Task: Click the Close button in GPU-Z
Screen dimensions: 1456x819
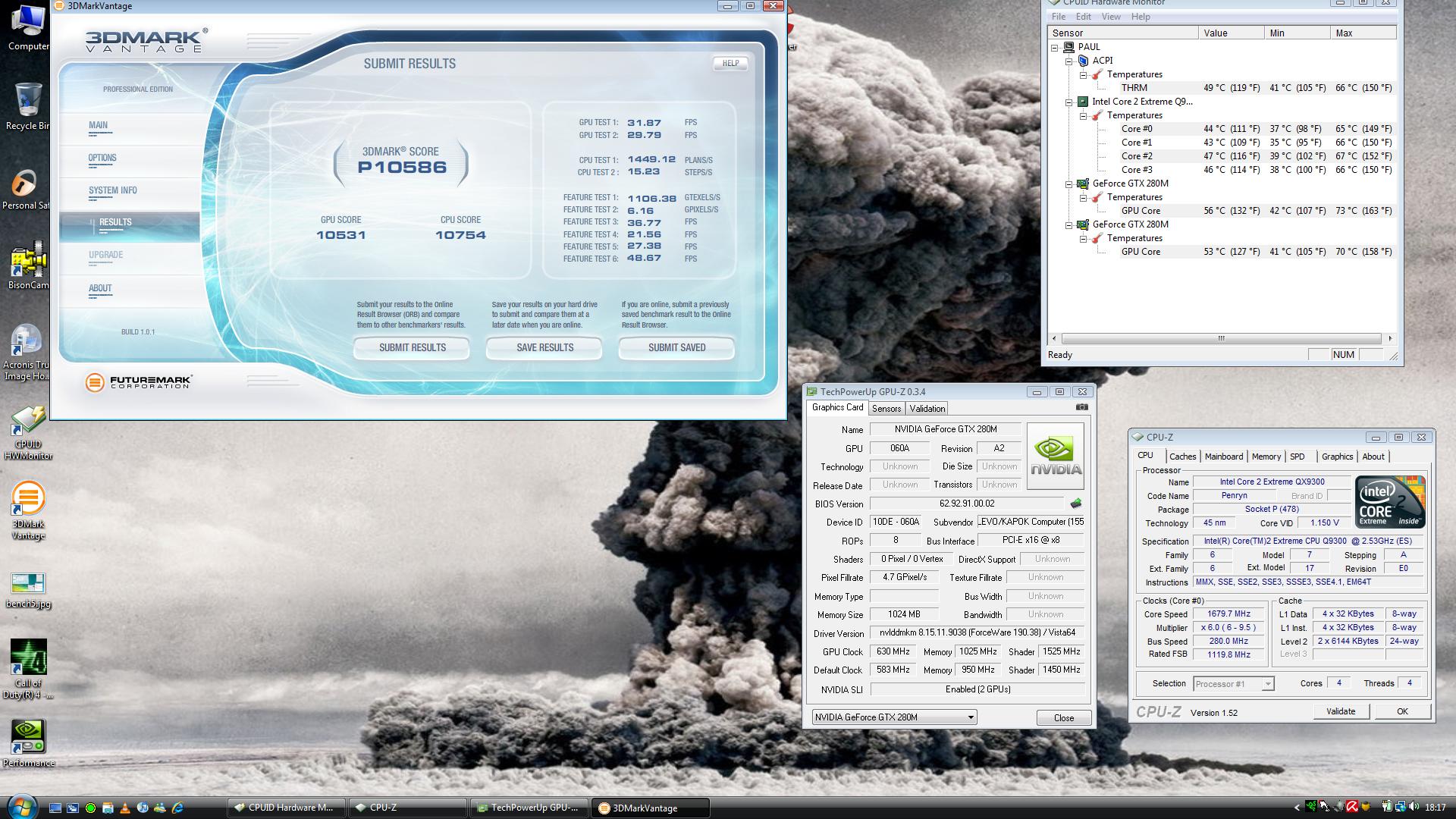Action: pyautogui.click(x=1063, y=718)
